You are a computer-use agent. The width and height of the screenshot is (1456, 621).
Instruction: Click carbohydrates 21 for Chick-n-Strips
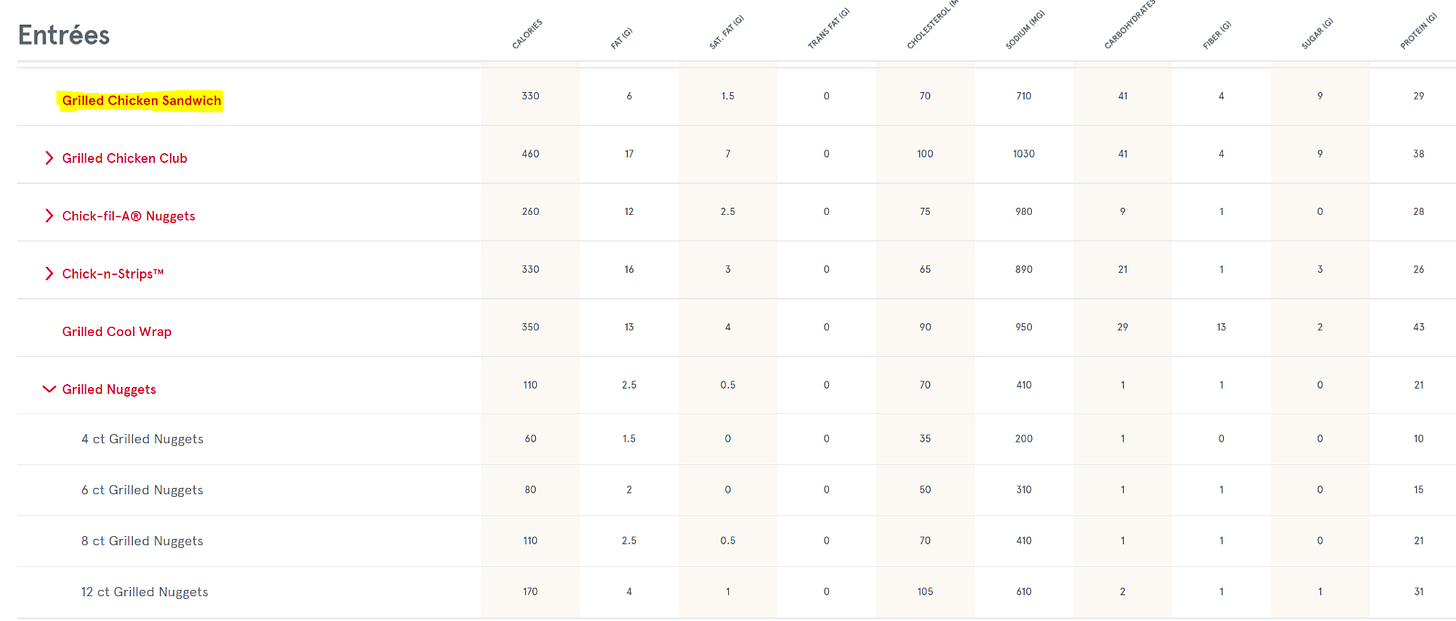pos(1122,270)
